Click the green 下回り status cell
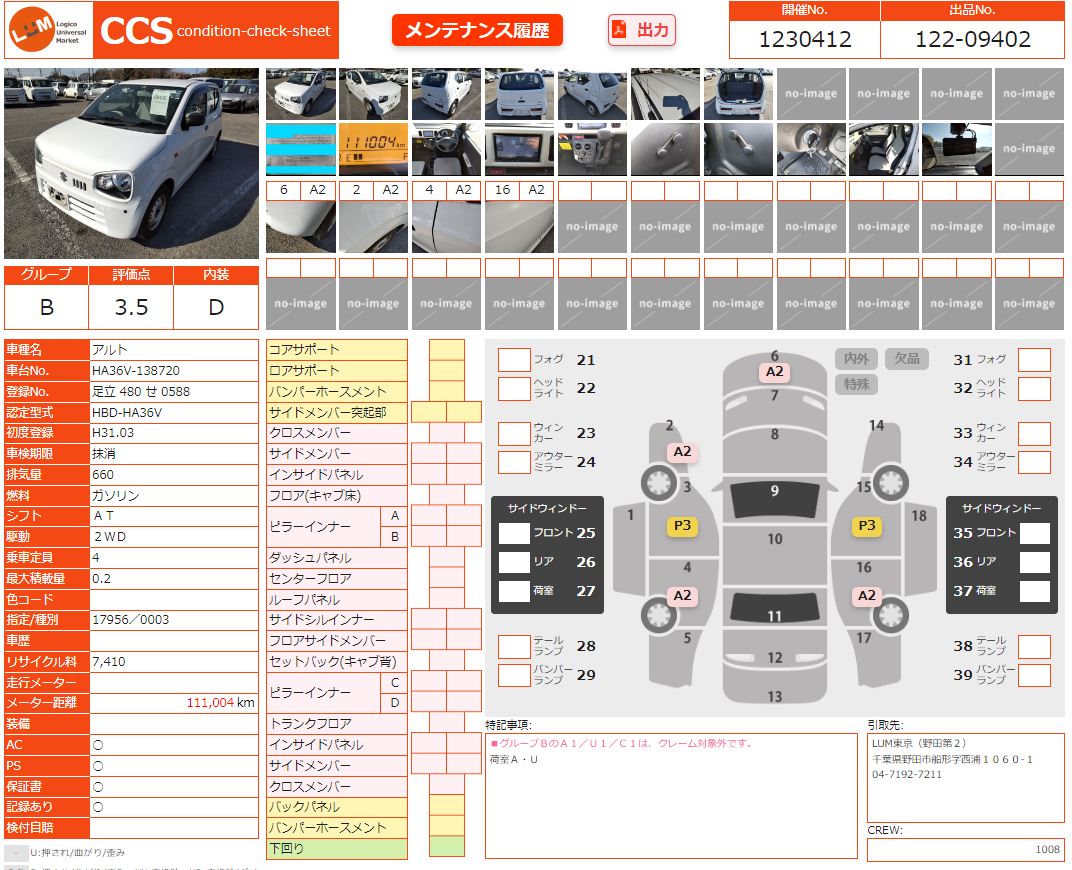1072x870 pixels. tap(446, 848)
